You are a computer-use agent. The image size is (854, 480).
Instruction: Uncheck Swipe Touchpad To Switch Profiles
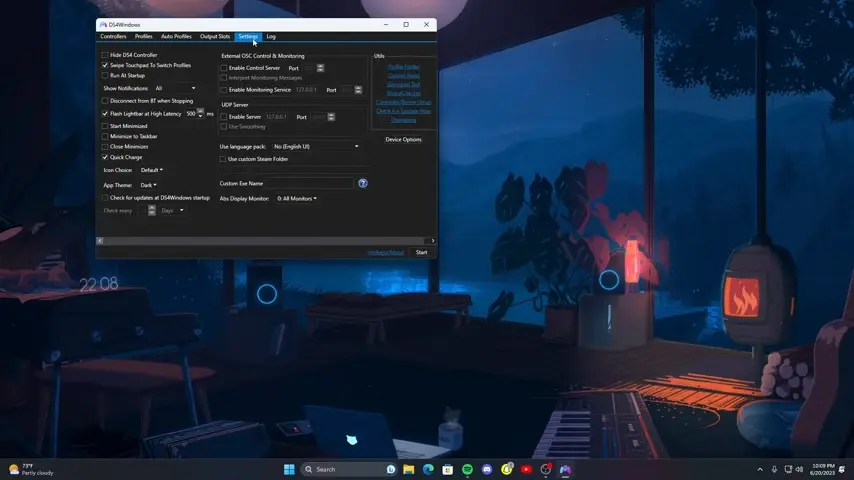tap(105, 65)
